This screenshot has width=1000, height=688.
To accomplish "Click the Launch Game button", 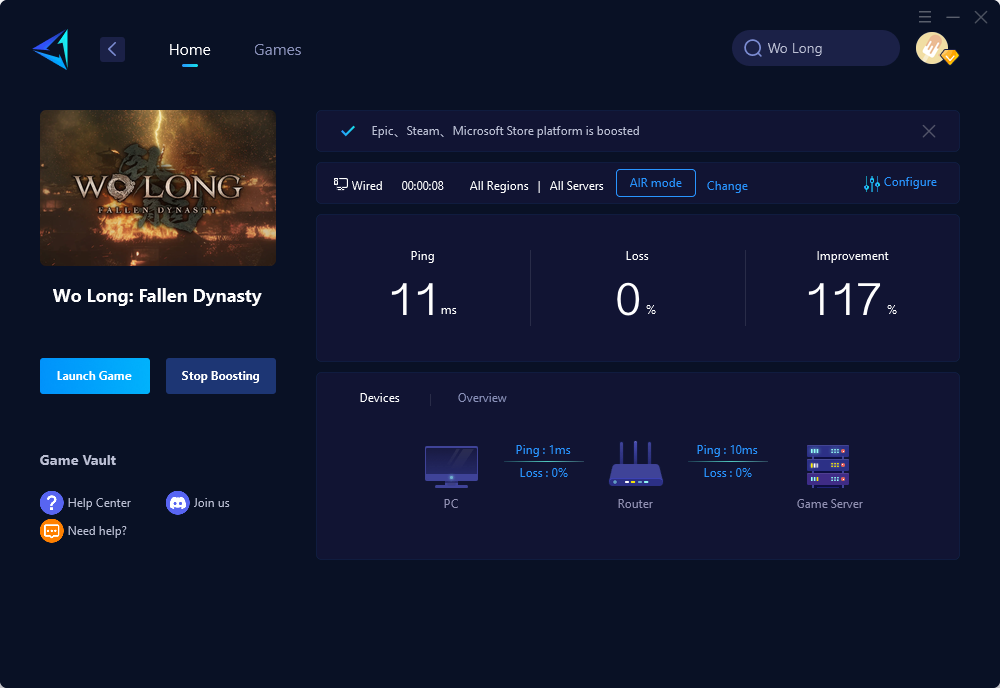I will 95,376.
